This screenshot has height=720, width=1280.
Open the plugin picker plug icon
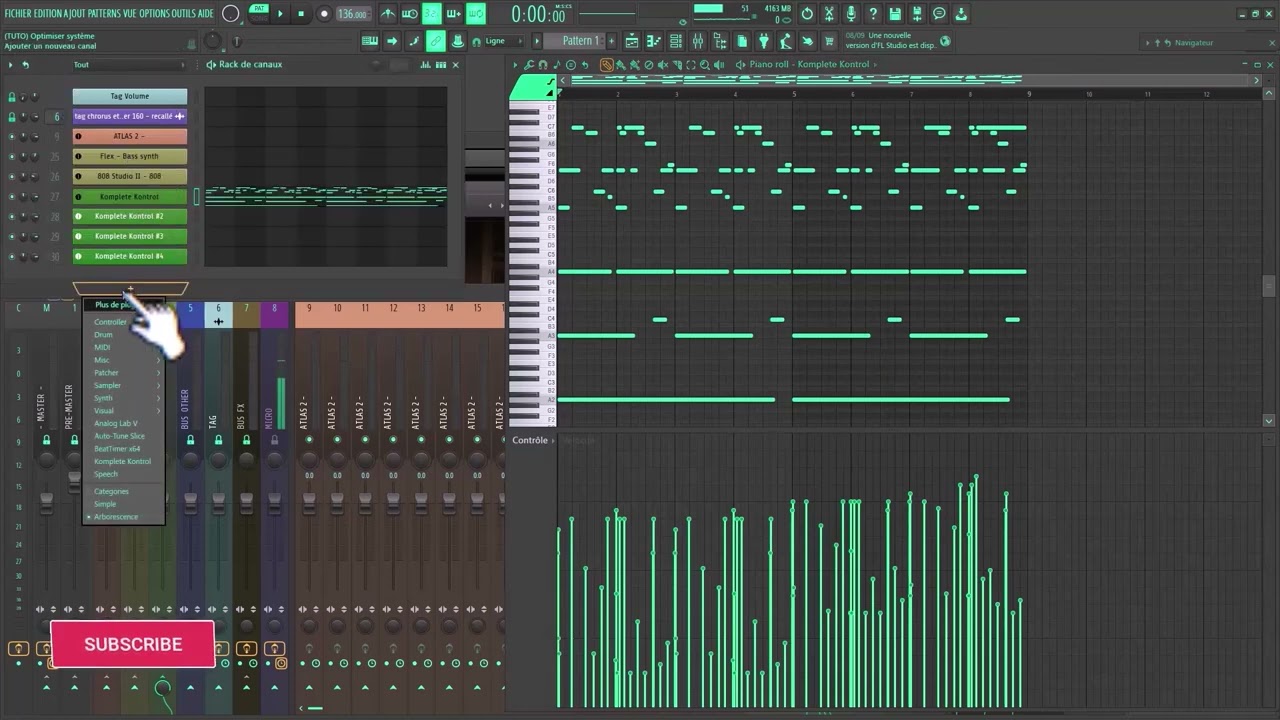(763, 41)
